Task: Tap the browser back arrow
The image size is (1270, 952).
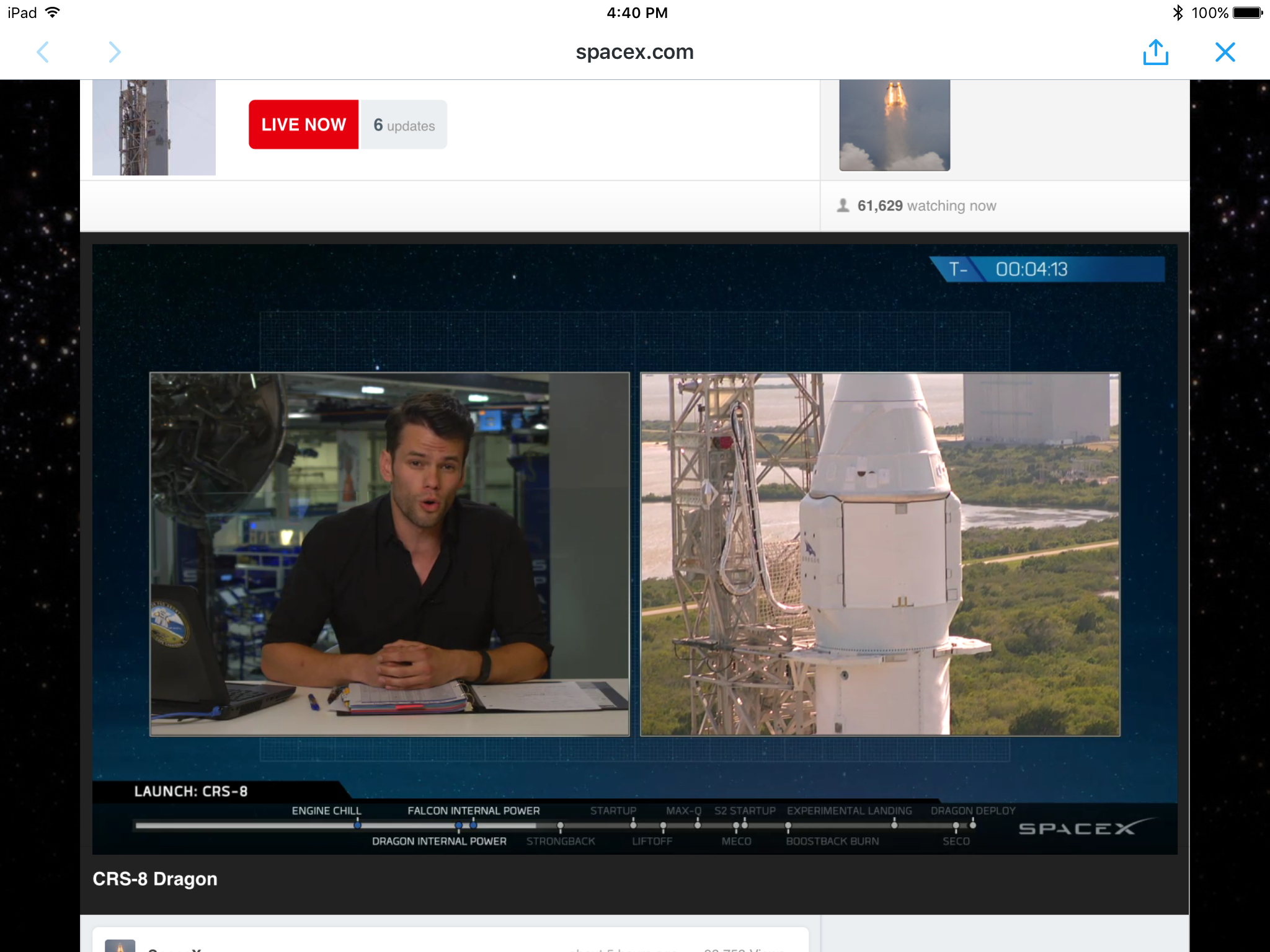Action: 43,52
